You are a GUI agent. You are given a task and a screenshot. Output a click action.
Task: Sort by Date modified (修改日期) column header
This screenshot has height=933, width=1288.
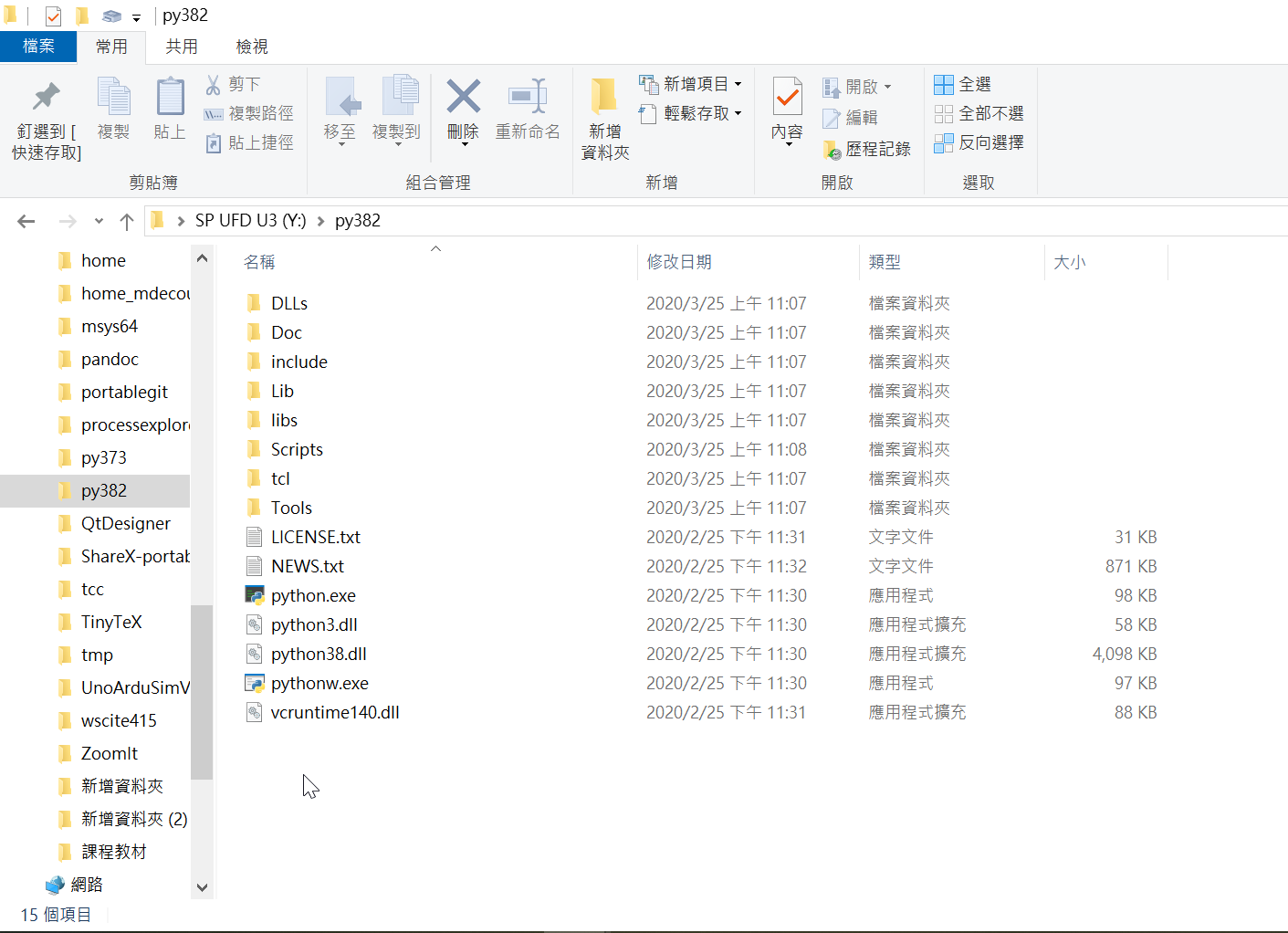[748, 262]
